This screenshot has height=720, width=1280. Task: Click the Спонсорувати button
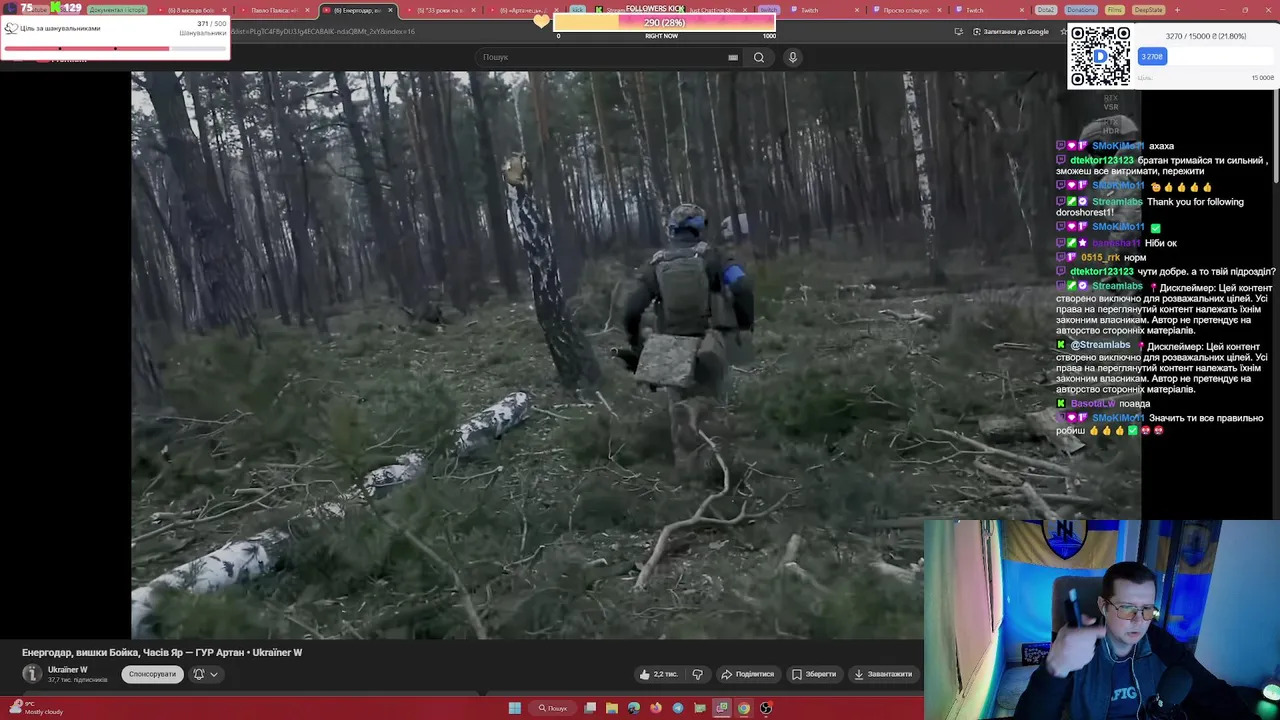point(152,674)
